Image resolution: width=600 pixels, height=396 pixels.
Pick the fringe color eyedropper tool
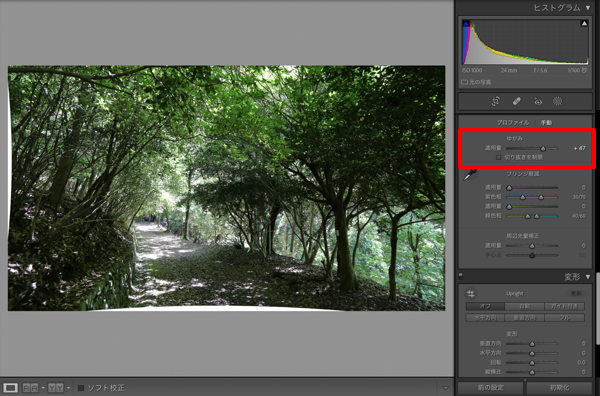pyautogui.click(x=470, y=174)
